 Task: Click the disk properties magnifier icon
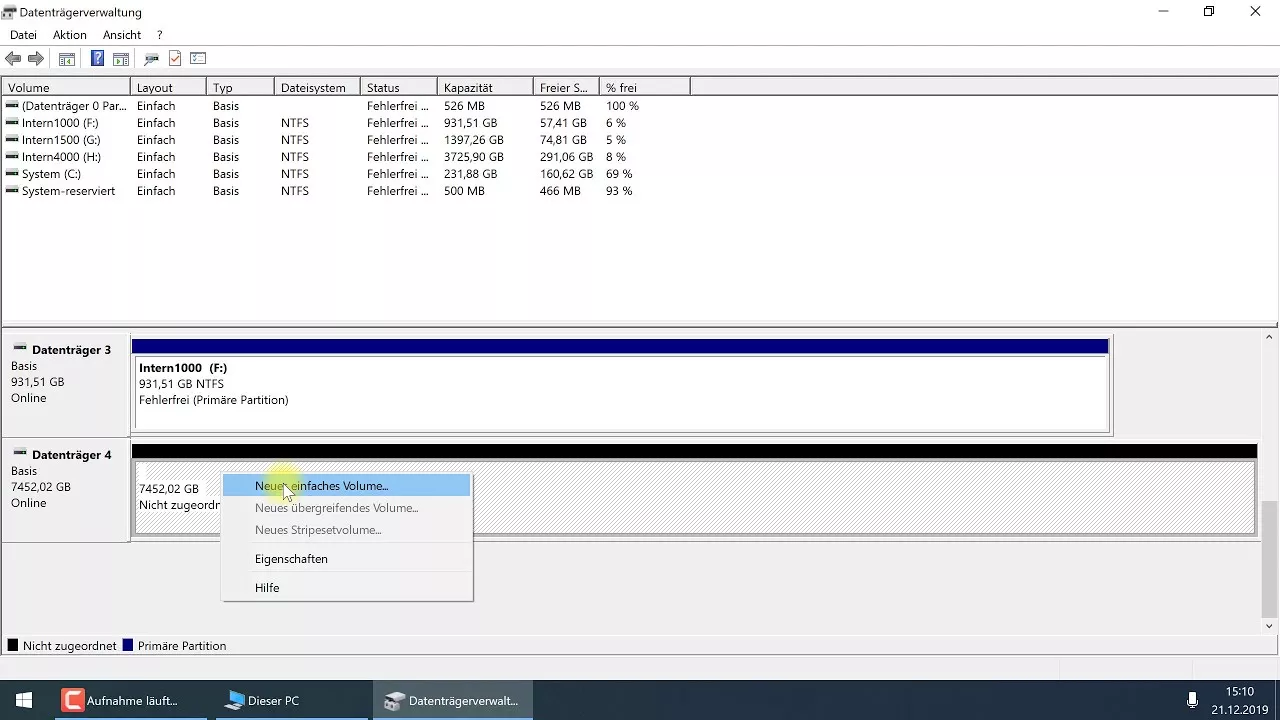(151, 58)
